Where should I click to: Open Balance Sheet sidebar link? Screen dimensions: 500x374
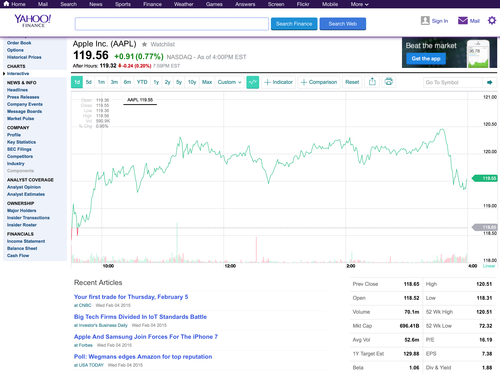pyautogui.click(x=22, y=248)
